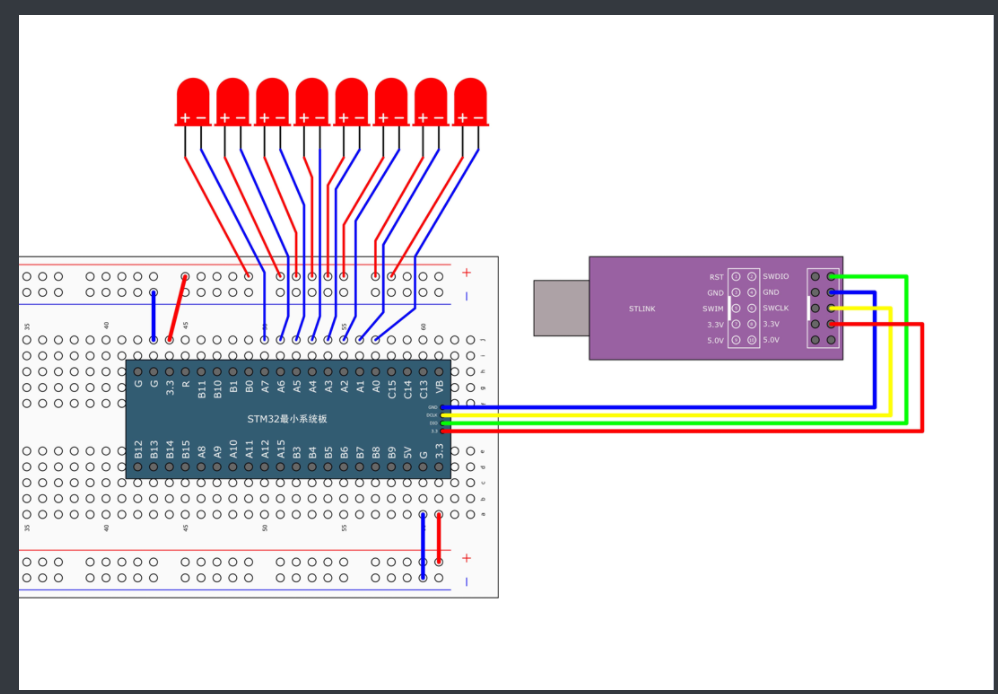Click pin label A3 on STM32 board
998x694 pixels.
point(328,388)
